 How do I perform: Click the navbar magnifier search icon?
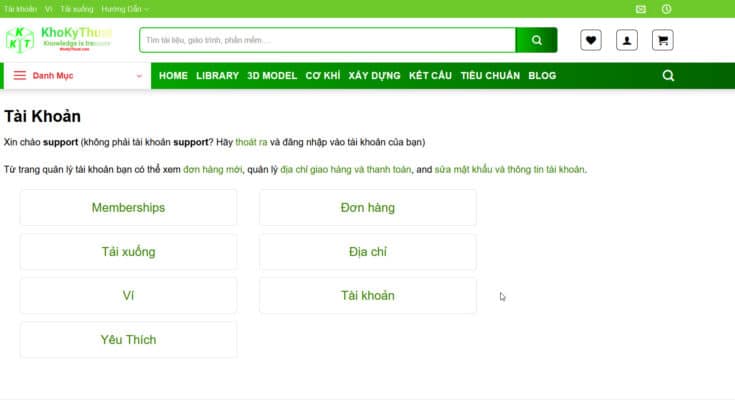(668, 75)
